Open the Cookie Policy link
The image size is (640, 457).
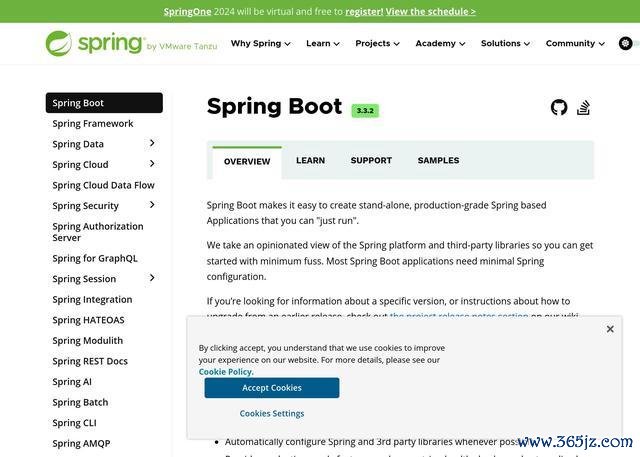(x=226, y=372)
